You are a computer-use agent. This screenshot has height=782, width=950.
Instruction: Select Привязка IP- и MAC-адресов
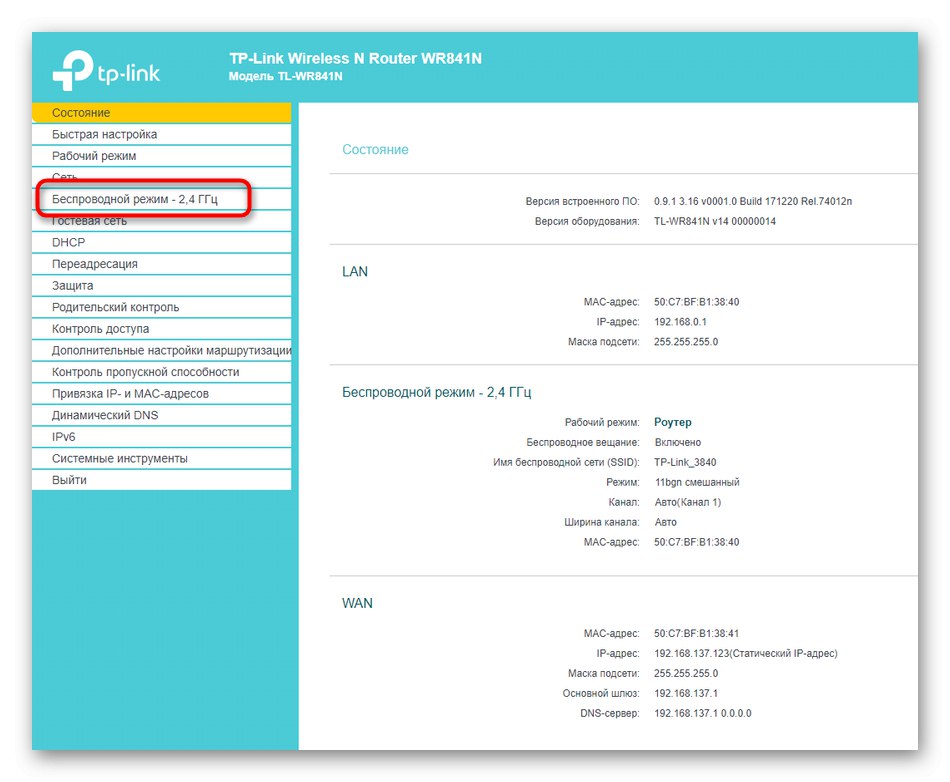(131, 393)
